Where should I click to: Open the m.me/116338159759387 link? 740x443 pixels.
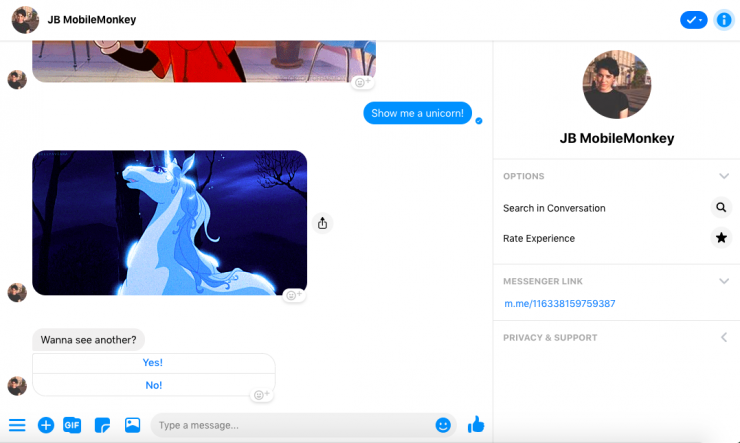coord(560,303)
